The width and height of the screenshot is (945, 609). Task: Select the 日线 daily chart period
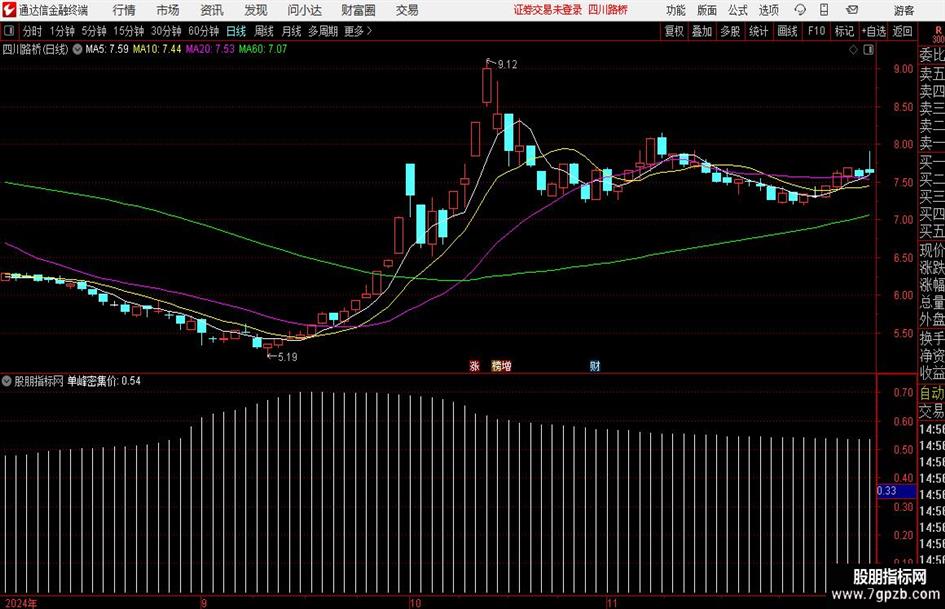pyautogui.click(x=236, y=31)
